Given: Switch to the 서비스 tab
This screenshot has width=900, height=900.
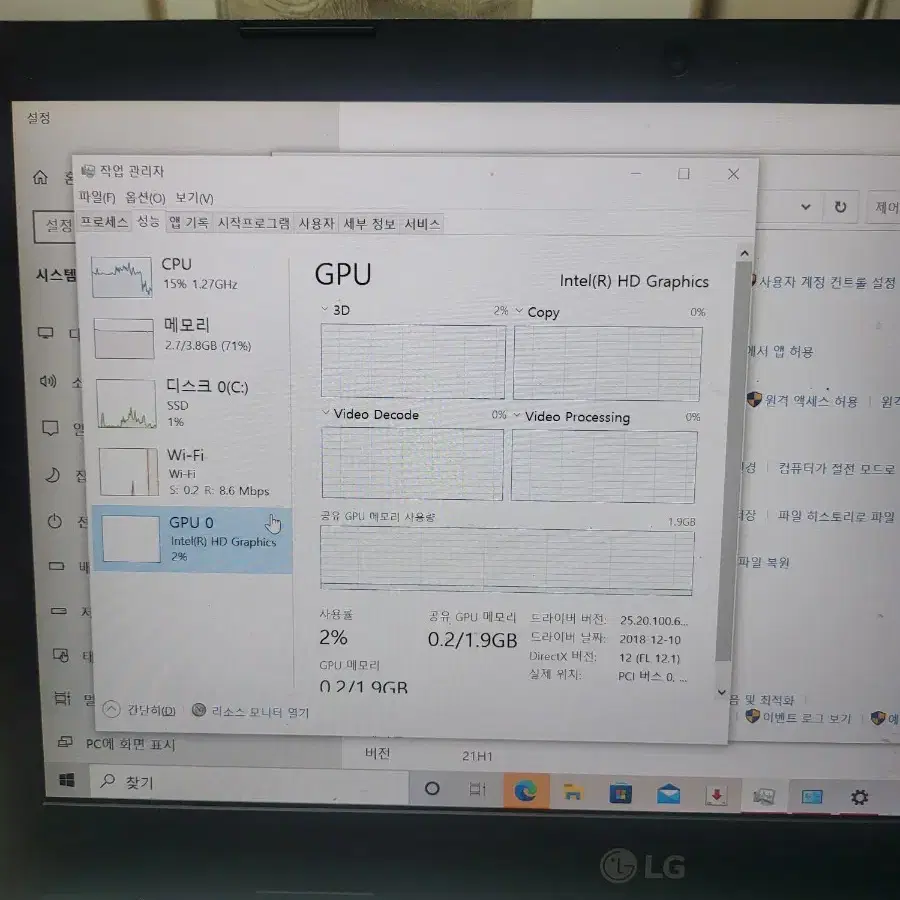Looking at the screenshot, I should pos(422,224).
